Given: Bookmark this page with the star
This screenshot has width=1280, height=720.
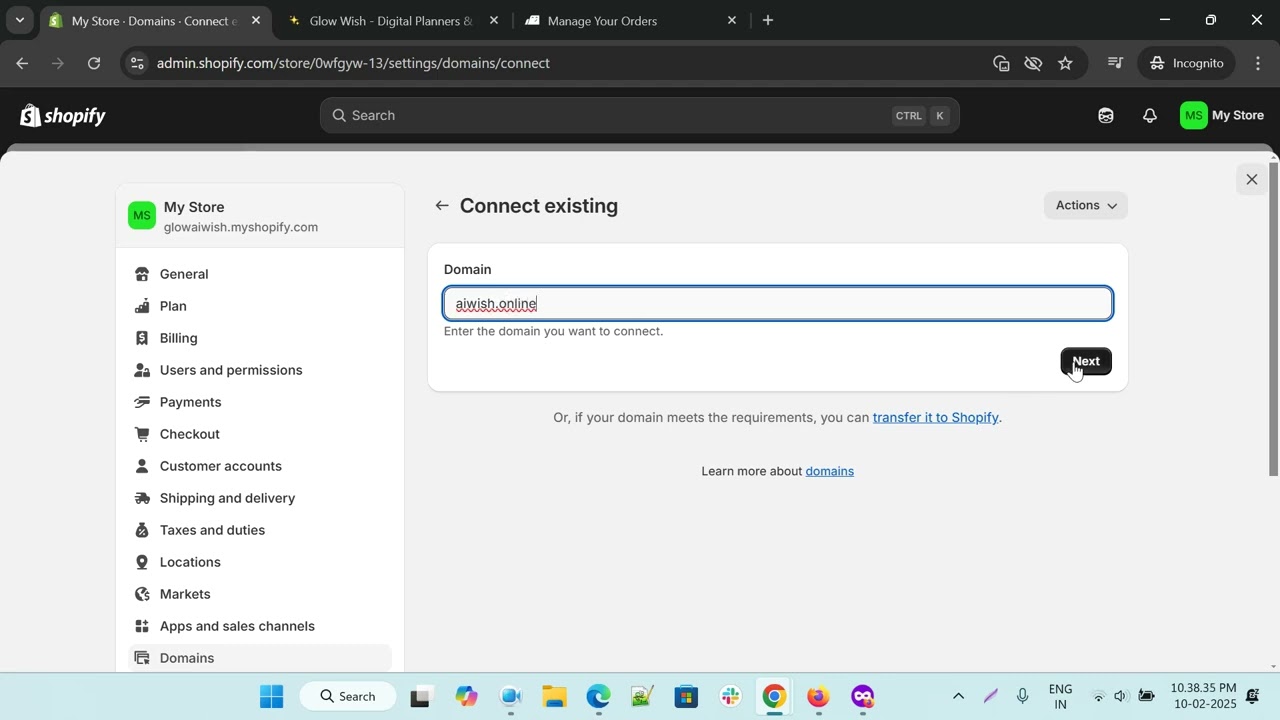Looking at the screenshot, I should point(1065,63).
